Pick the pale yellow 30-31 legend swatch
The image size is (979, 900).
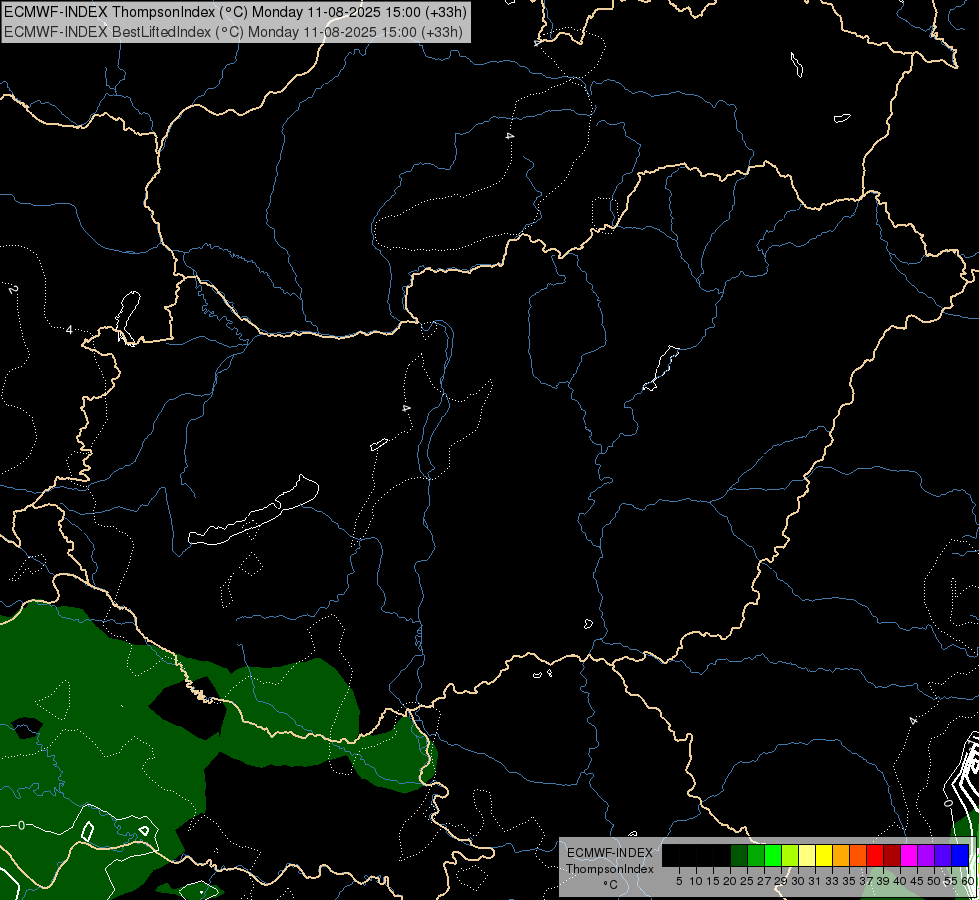[x=807, y=855]
